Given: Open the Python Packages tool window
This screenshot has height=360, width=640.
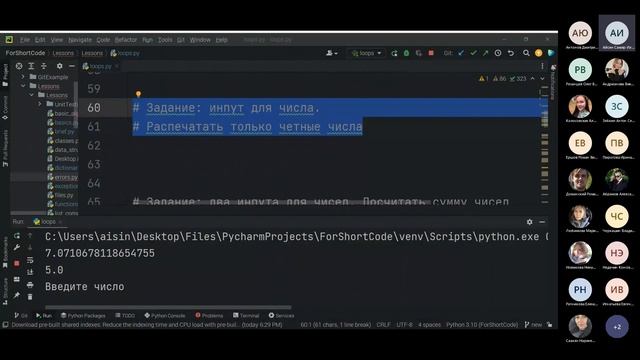Looking at the screenshot, I should [83, 316].
